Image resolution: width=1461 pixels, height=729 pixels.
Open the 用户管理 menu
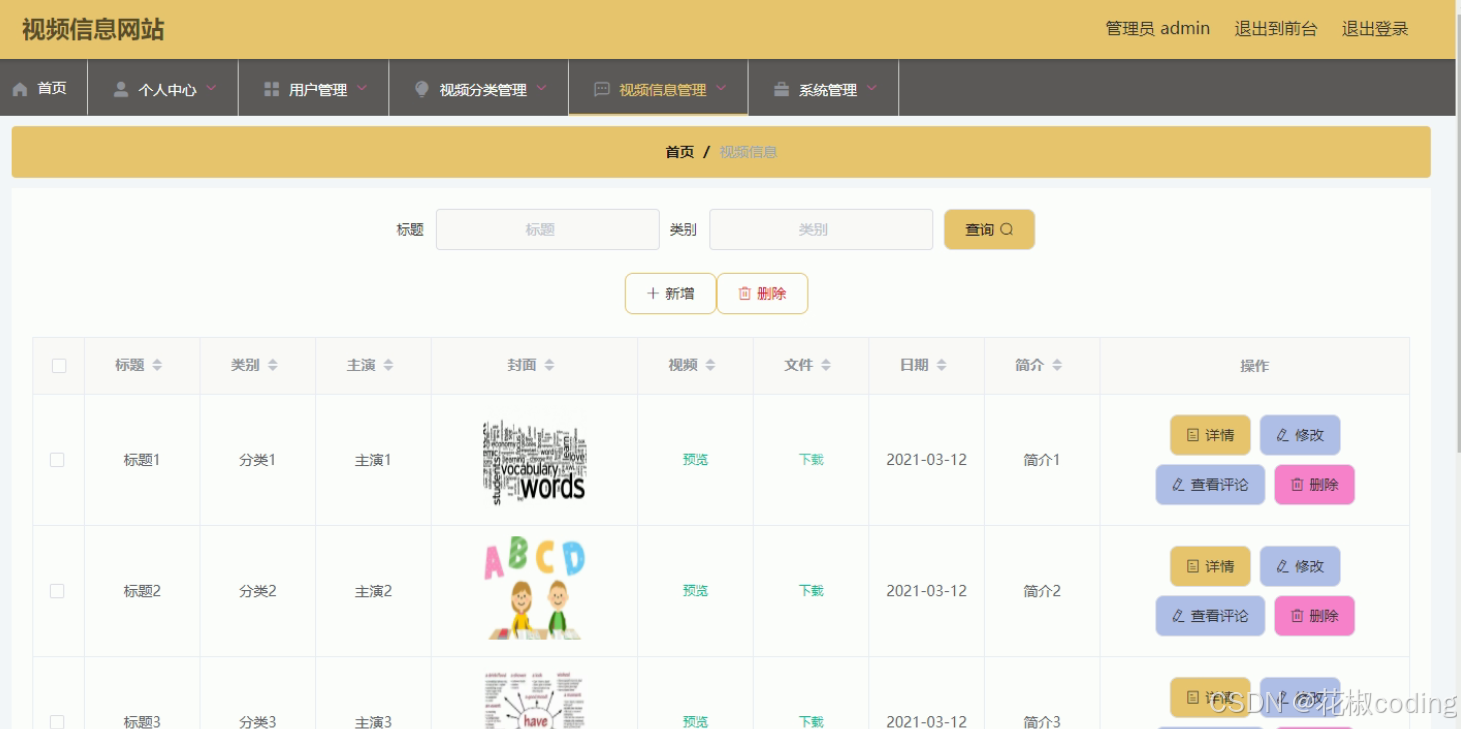[314, 88]
